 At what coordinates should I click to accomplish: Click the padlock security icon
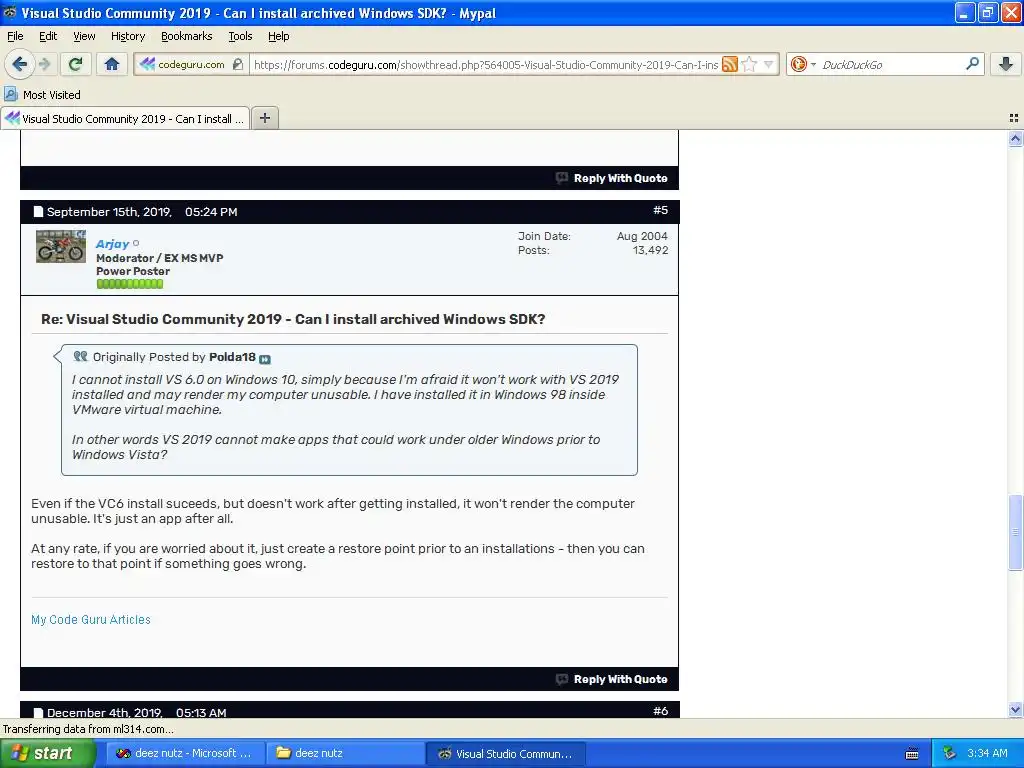(238, 64)
